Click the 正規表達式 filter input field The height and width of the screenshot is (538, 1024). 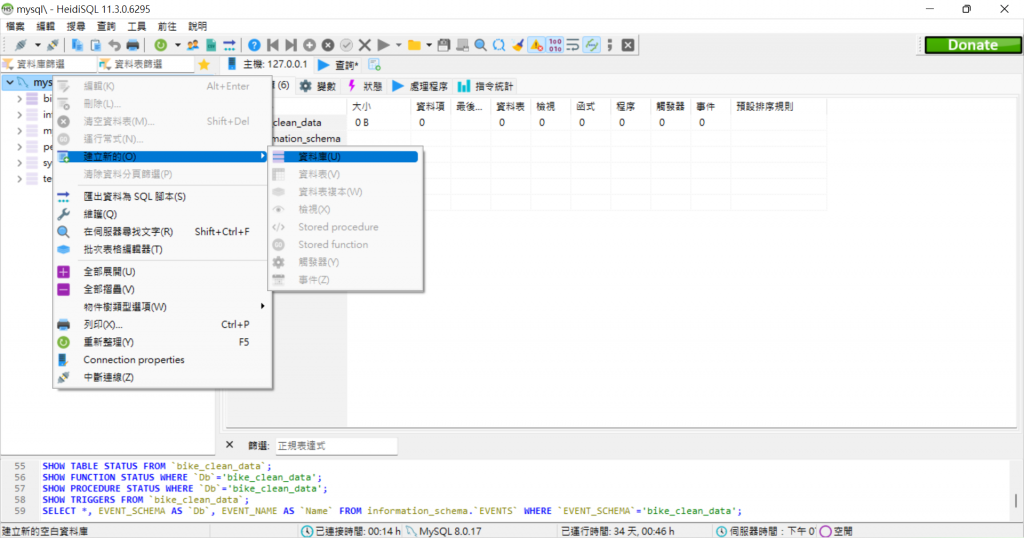coord(336,446)
